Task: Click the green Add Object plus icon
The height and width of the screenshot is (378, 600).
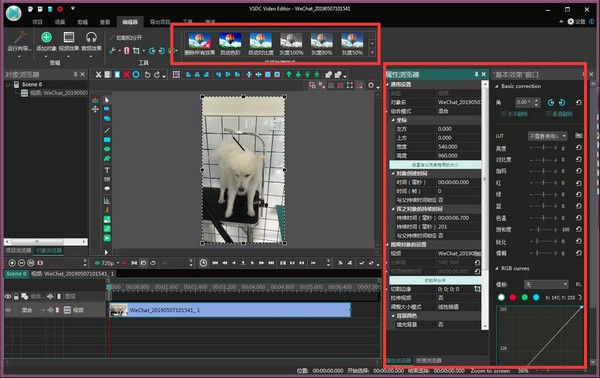Action: tap(46, 37)
